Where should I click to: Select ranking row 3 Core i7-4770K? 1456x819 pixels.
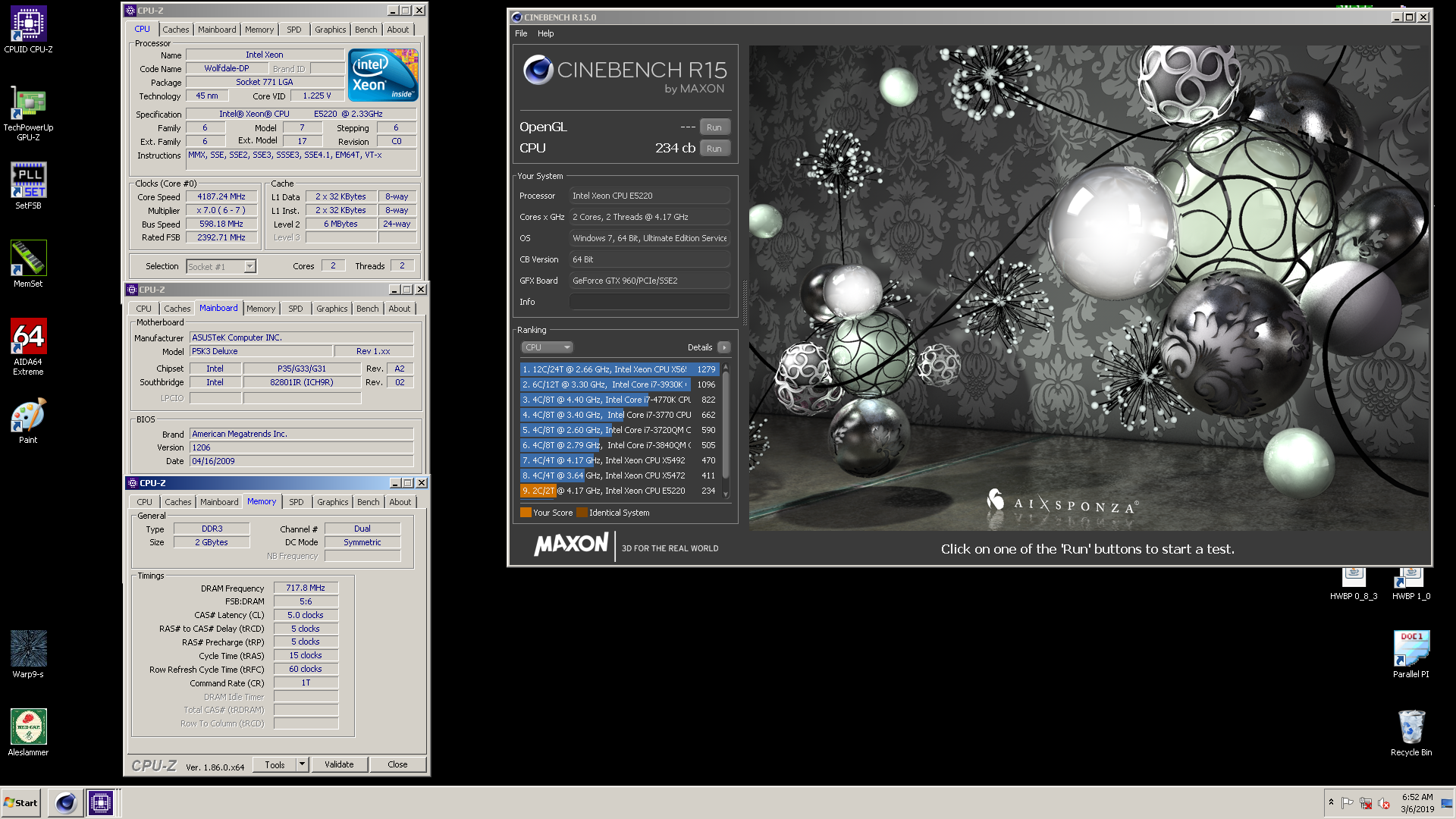coord(620,400)
